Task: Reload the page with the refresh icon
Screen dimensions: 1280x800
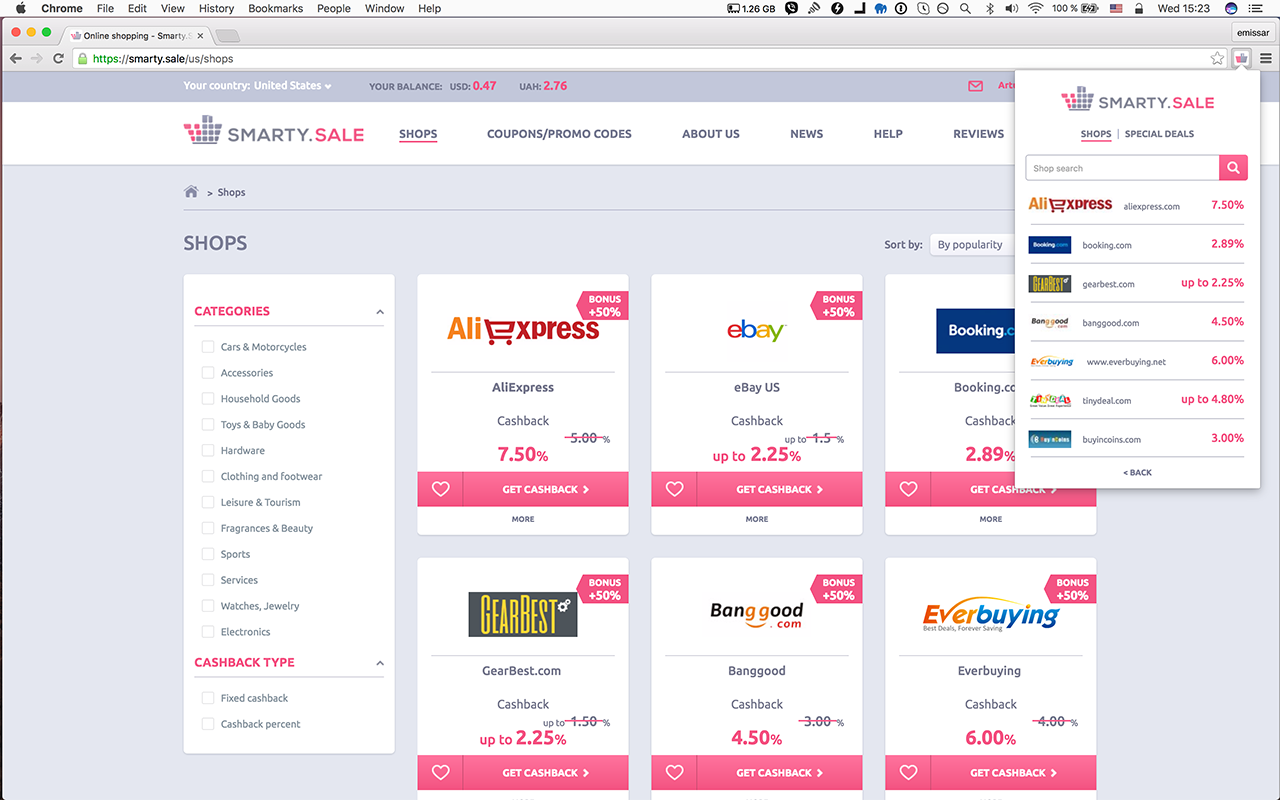Action: 59,59
